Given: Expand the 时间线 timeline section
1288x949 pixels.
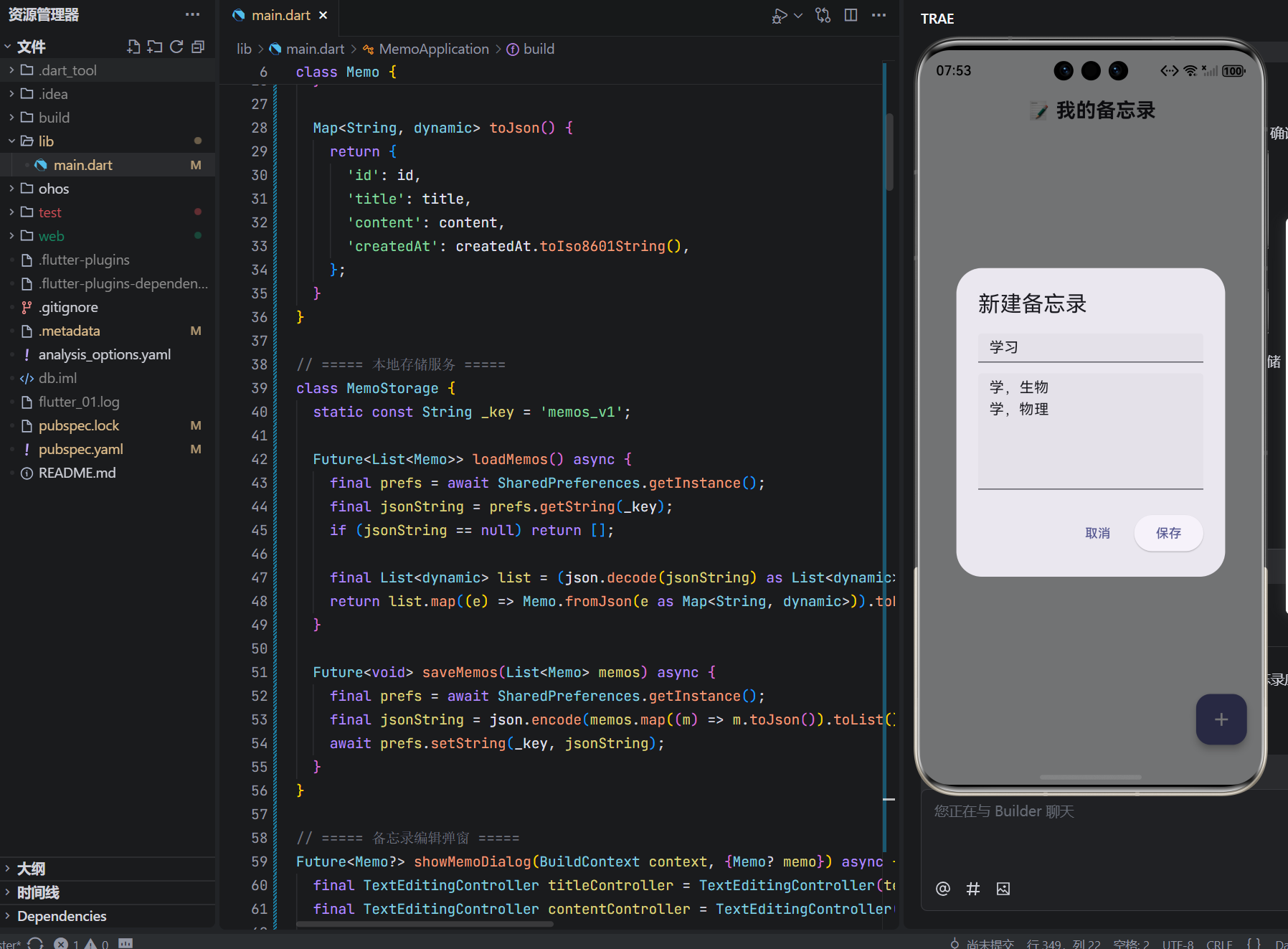Looking at the screenshot, I should pyautogui.click(x=108, y=892).
